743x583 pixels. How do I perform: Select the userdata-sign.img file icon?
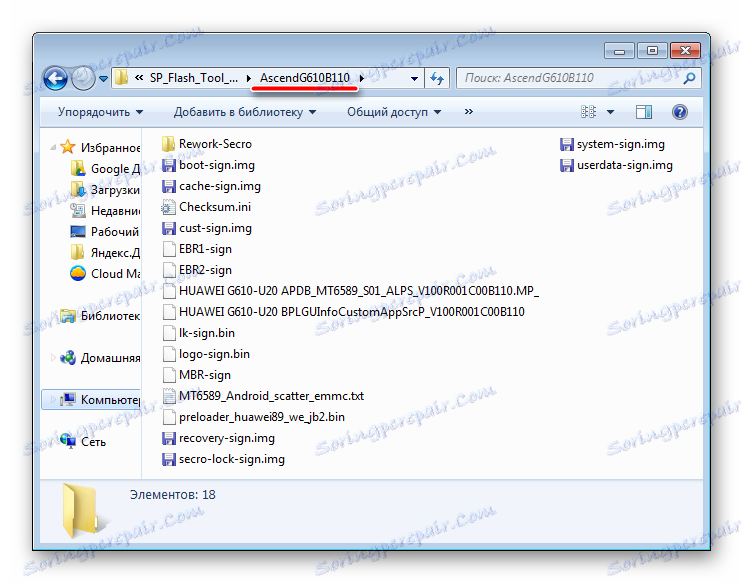pos(566,165)
